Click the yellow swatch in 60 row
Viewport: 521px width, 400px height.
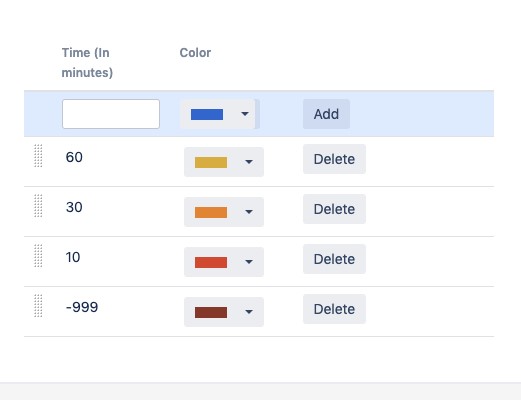tap(211, 162)
